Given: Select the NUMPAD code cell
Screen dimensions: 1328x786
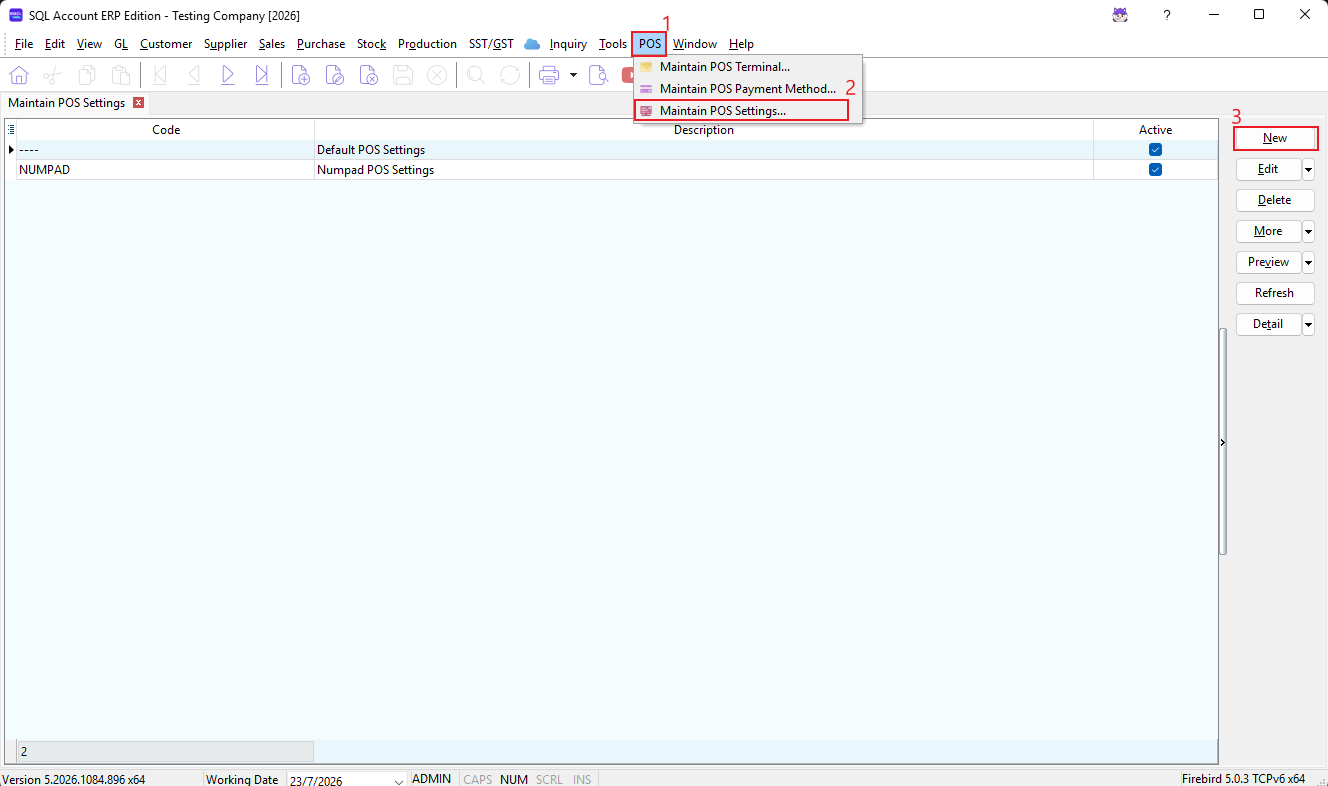Looking at the screenshot, I should point(166,170).
